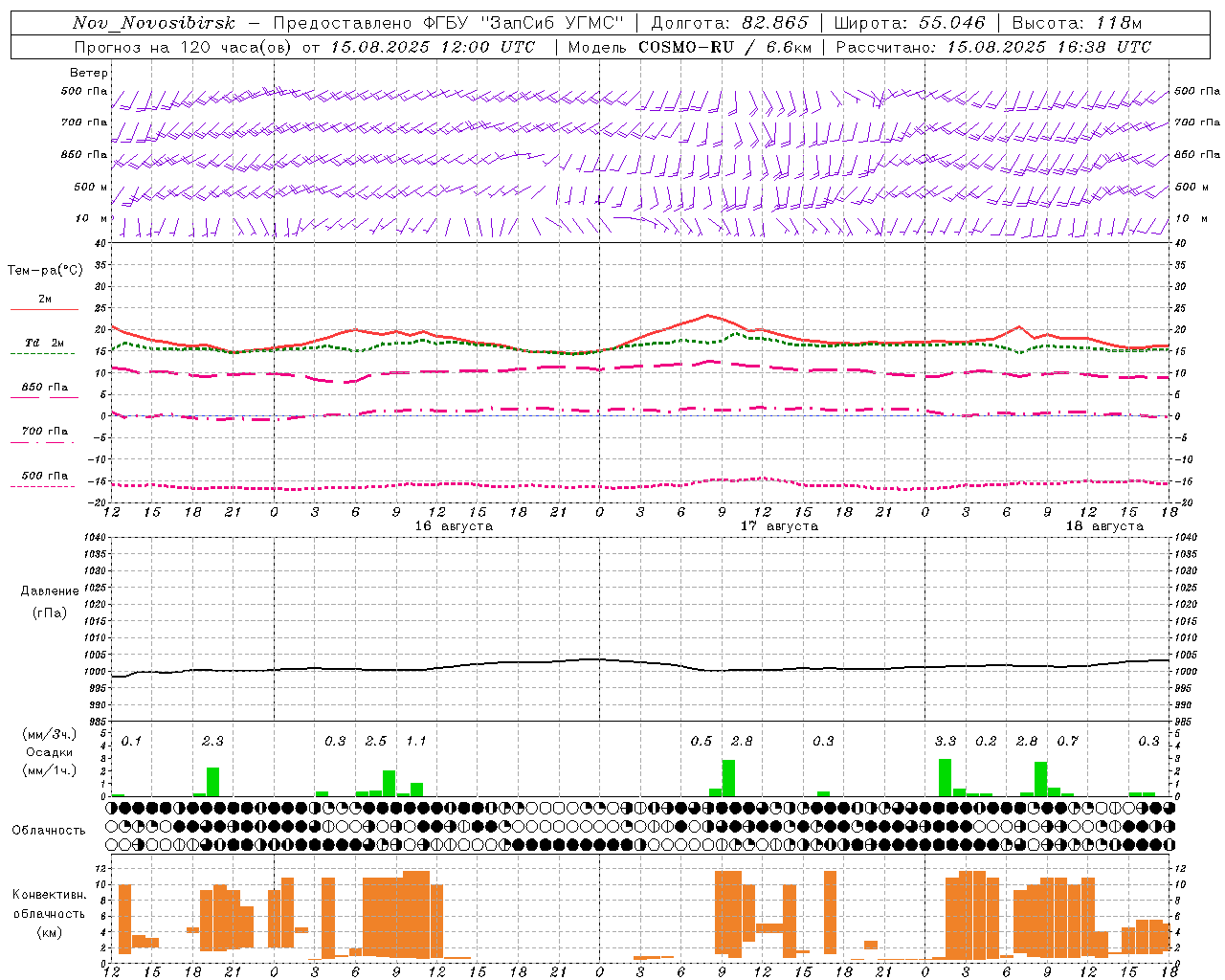The height and width of the screenshot is (980, 1225).
Task: Click the '2м' temperature legend entry
Action: coord(45,299)
